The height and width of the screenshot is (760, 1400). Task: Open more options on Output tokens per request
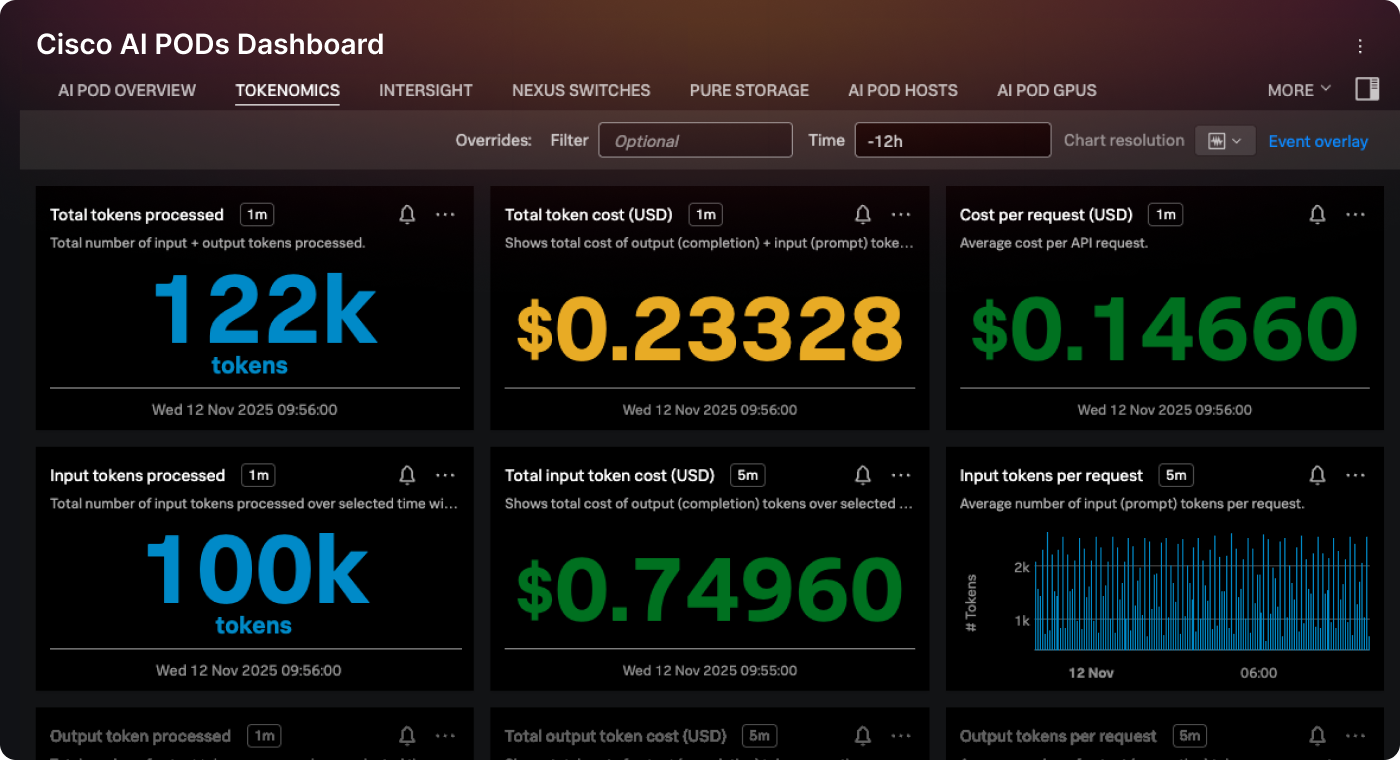[1355, 736]
